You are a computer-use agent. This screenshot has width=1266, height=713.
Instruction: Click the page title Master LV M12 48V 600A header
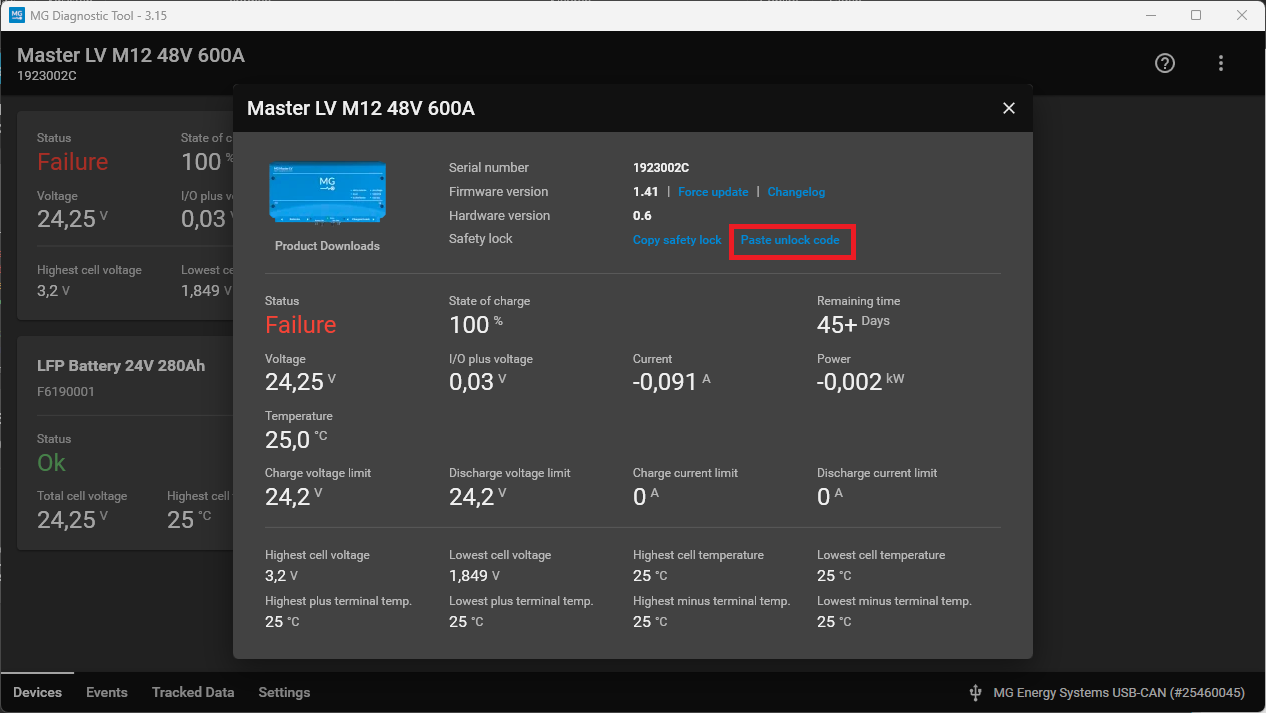point(131,55)
